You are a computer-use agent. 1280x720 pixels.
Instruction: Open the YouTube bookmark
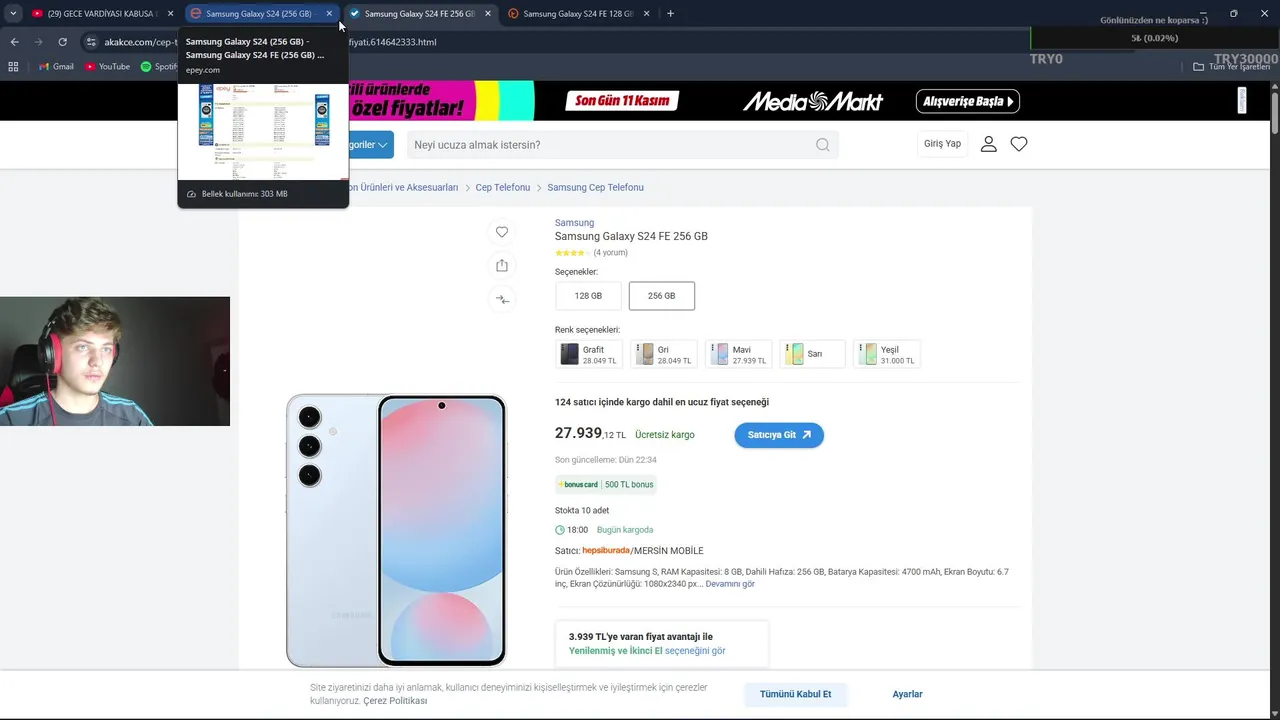click(107, 67)
